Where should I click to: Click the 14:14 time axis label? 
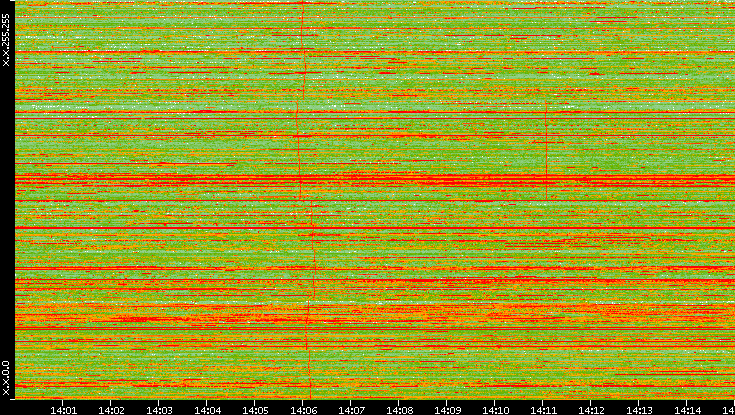(687, 410)
